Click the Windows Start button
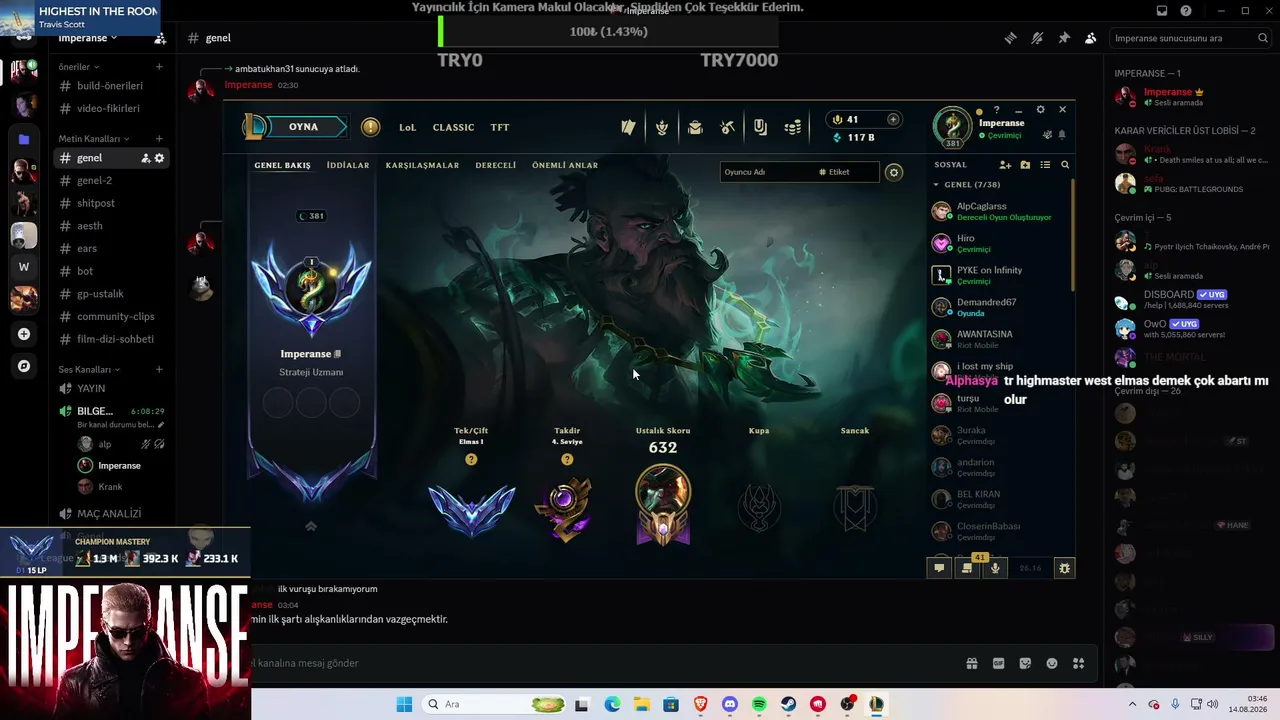 coord(404,704)
